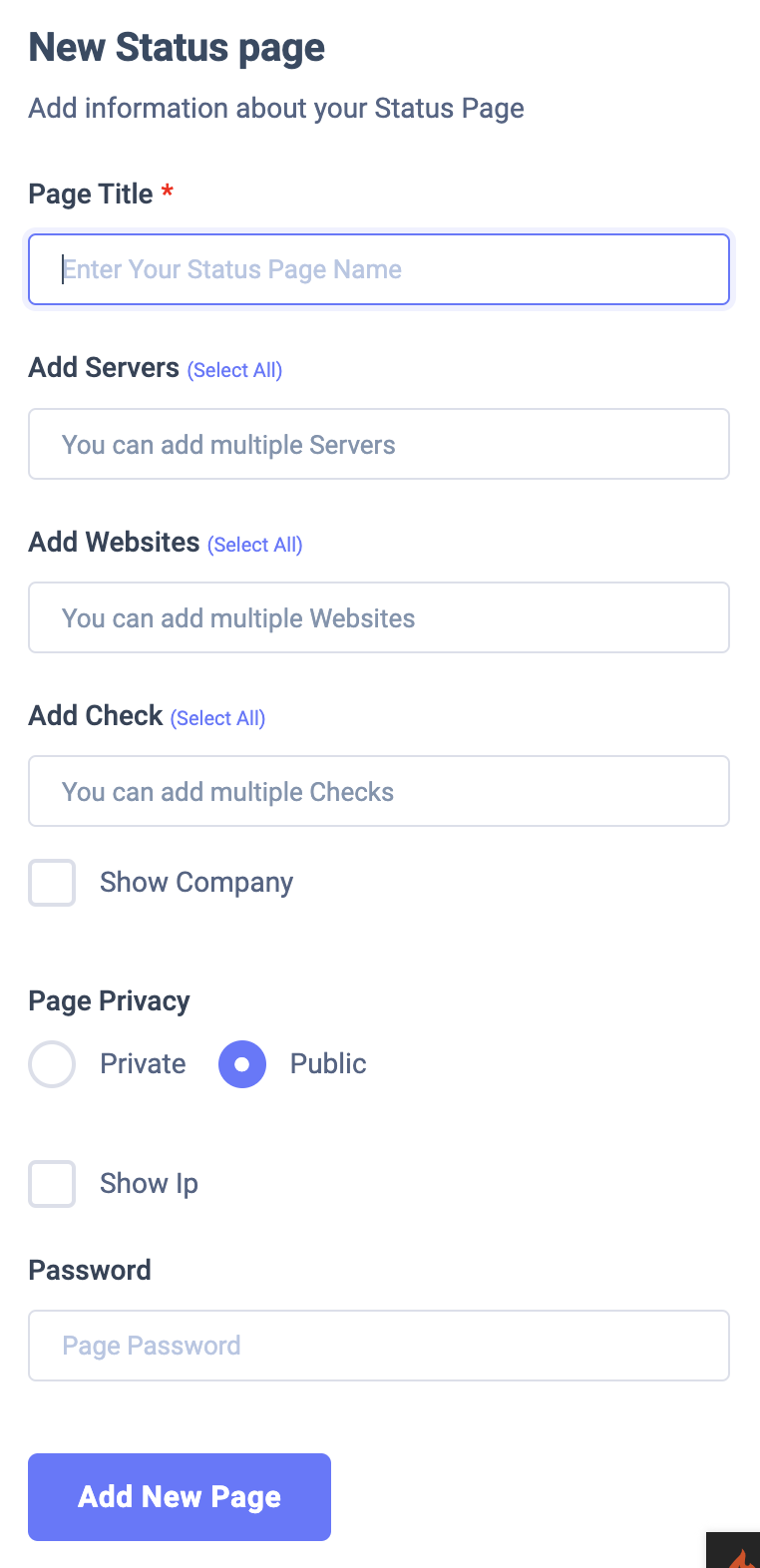Click the Public option label
This screenshot has height=1568, width=760.
point(328,1064)
